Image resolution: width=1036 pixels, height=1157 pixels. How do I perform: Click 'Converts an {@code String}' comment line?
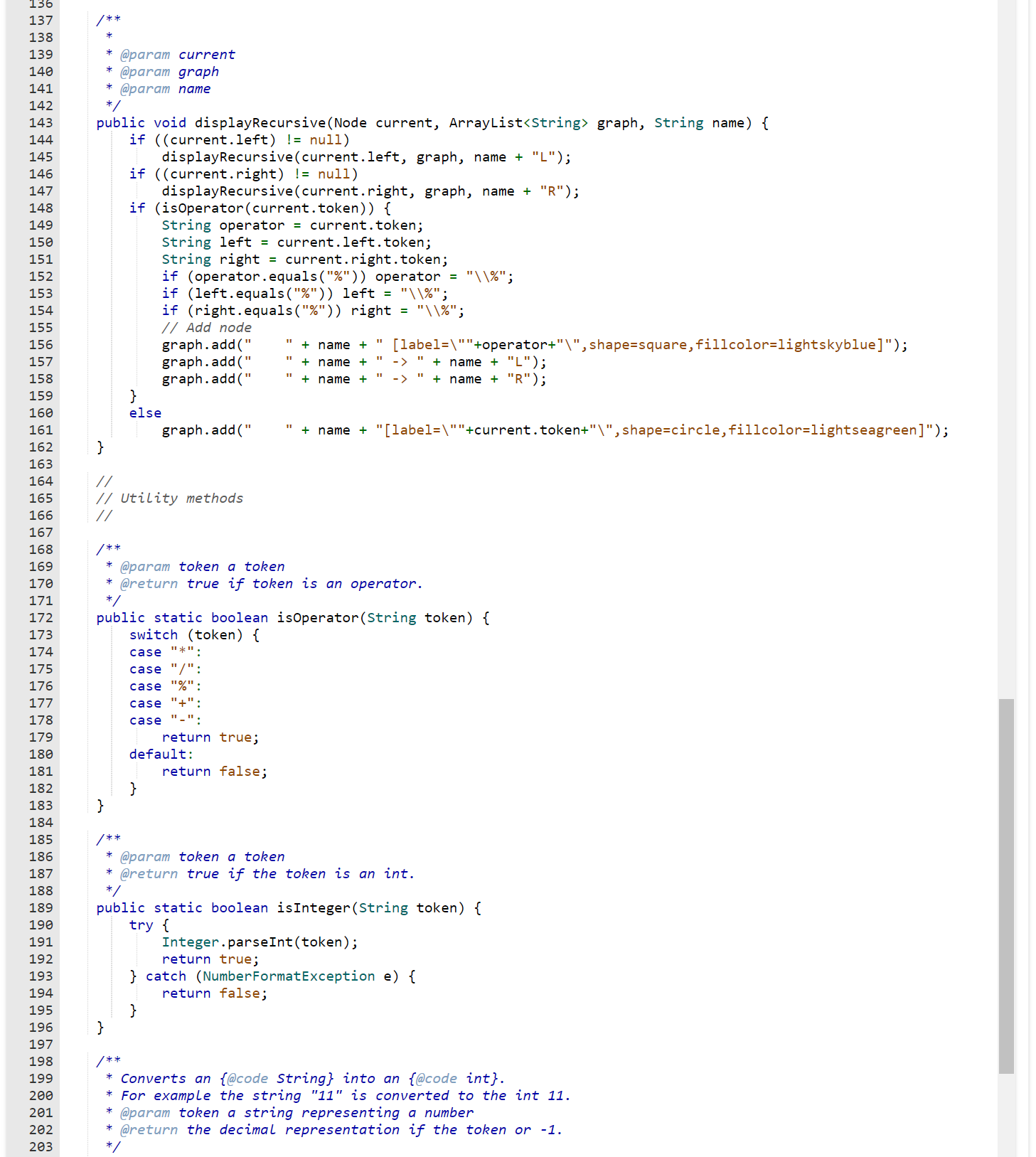tap(312, 1079)
